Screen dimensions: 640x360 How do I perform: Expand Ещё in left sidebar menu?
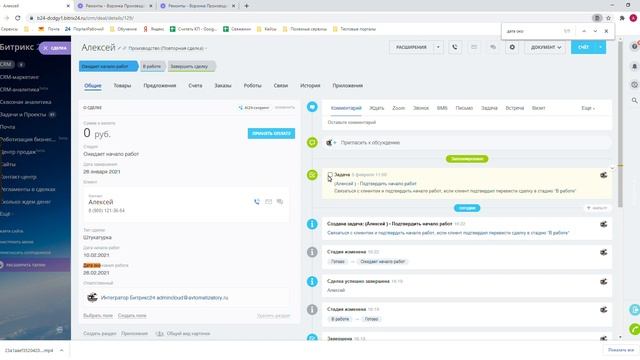pyautogui.click(x=6, y=214)
